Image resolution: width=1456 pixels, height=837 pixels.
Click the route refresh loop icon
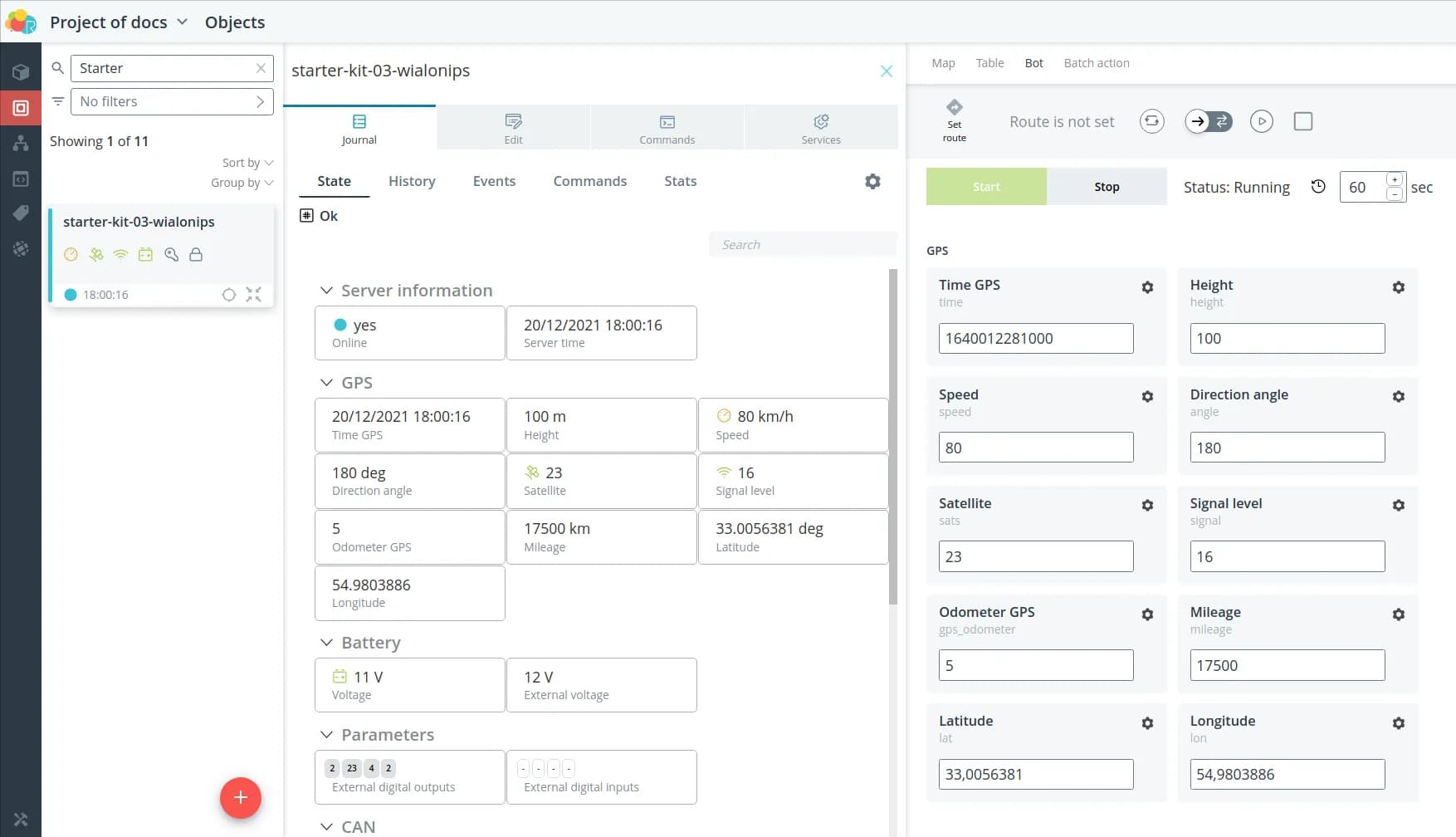pos(1151,121)
